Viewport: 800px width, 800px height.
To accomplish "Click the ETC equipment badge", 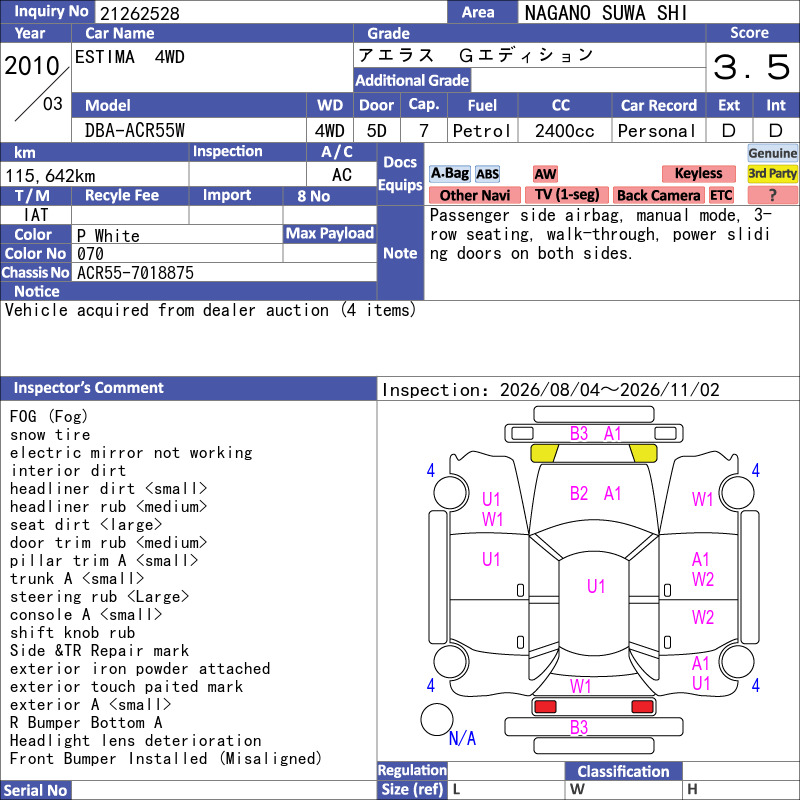I will (x=721, y=195).
